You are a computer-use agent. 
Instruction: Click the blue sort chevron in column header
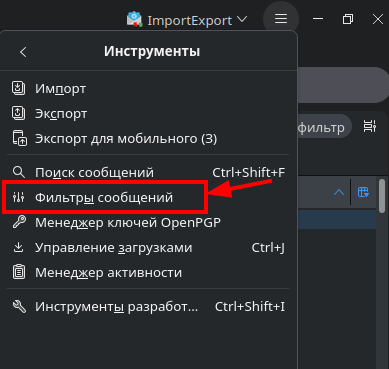tap(339, 192)
